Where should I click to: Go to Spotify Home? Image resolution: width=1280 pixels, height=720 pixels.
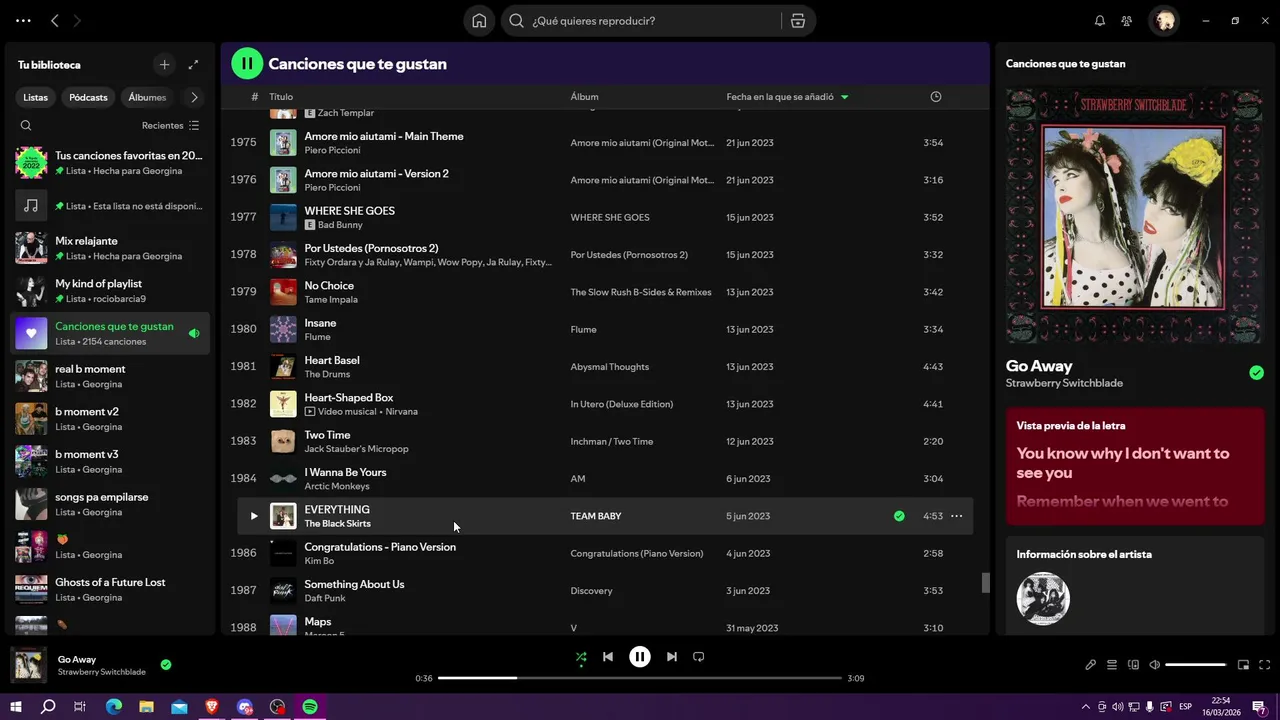click(x=479, y=21)
